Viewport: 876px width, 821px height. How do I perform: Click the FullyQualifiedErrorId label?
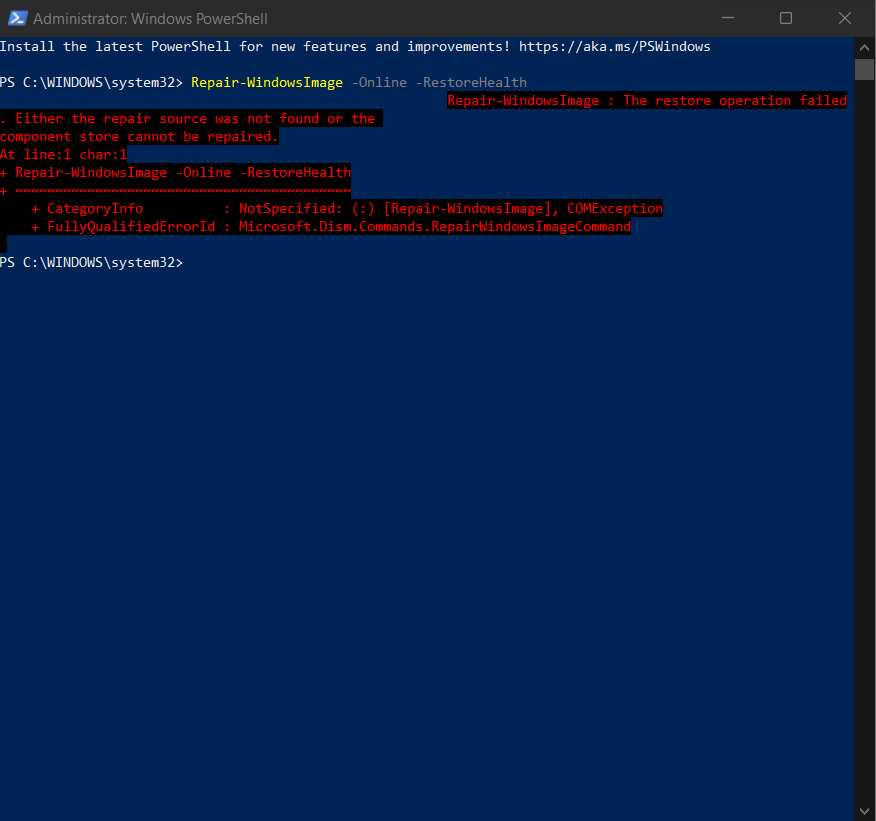point(131,226)
